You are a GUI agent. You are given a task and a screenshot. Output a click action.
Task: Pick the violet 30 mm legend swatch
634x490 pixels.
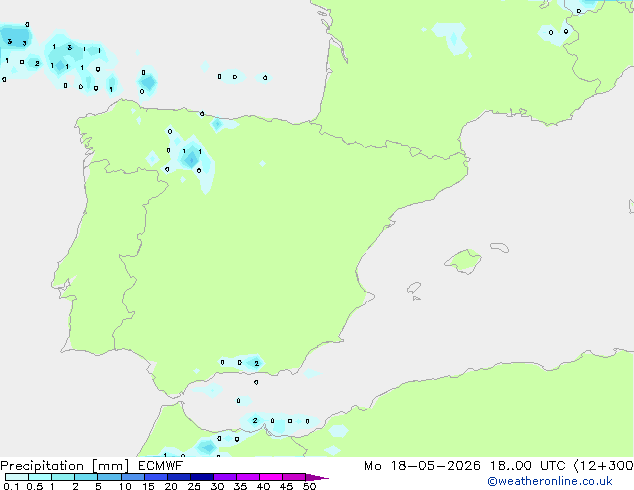pyautogui.click(x=225, y=477)
